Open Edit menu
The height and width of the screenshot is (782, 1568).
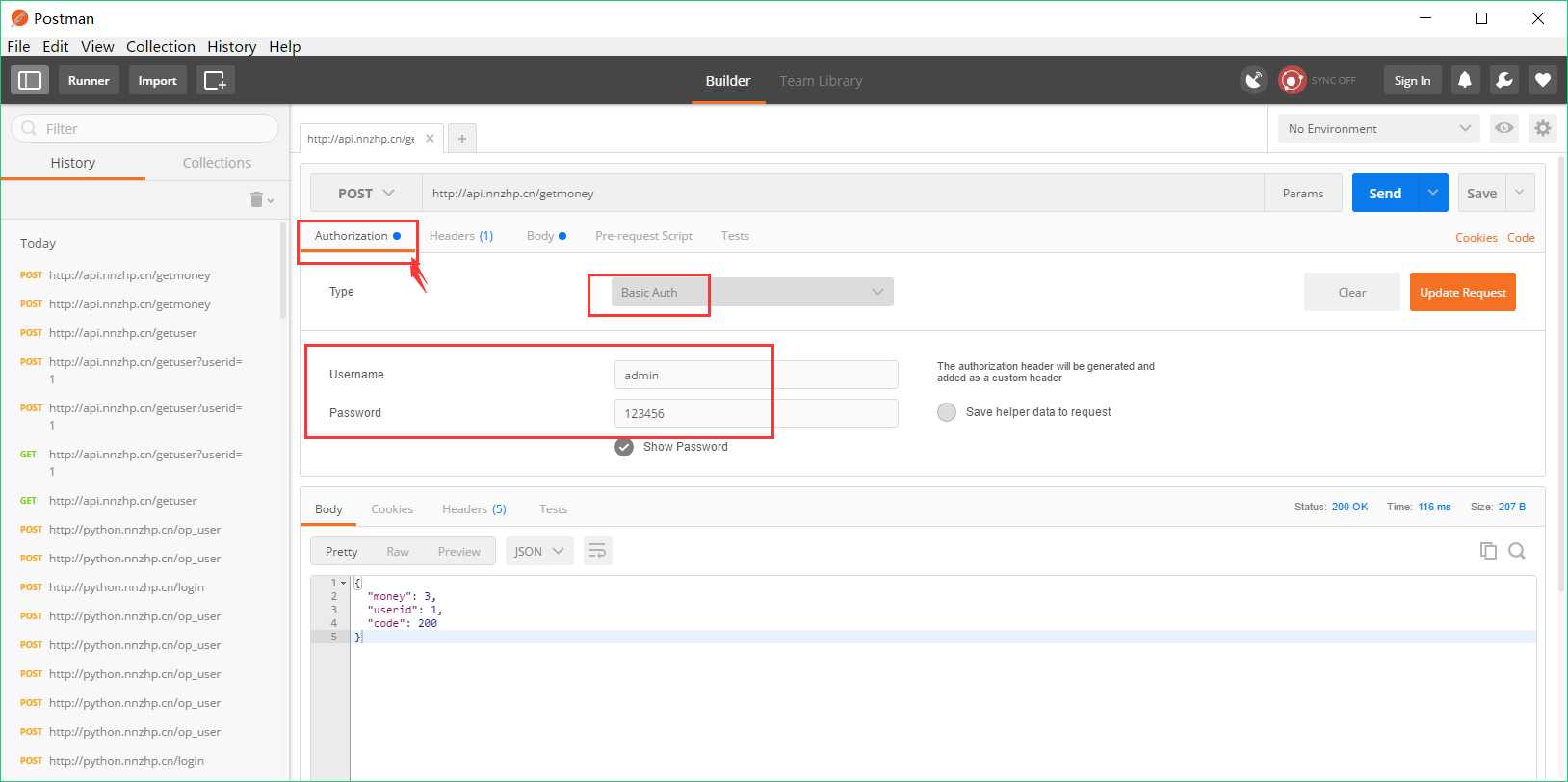coord(56,46)
